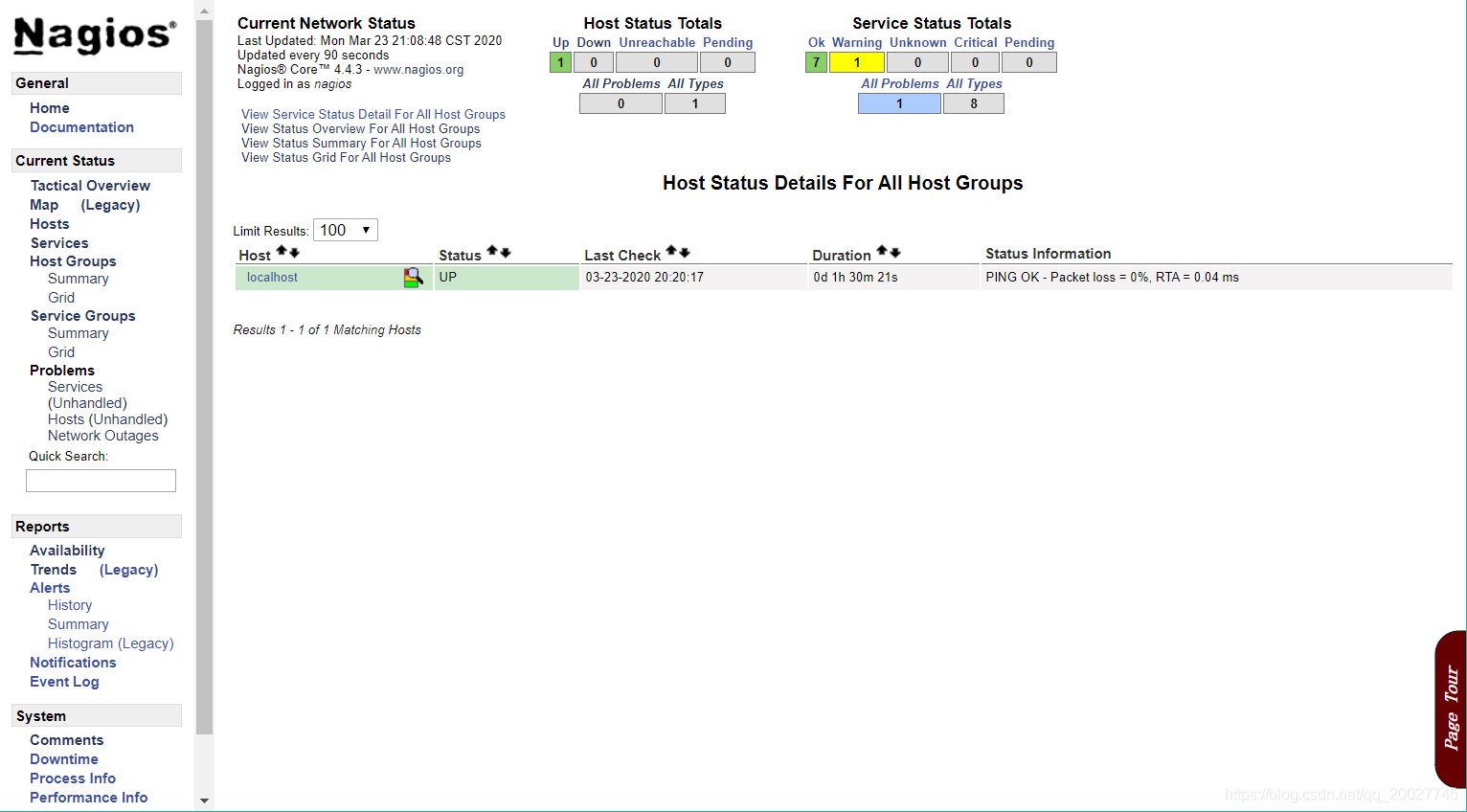
Task: Open Event Log
Action: pyautogui.click(x=64, y=682)
